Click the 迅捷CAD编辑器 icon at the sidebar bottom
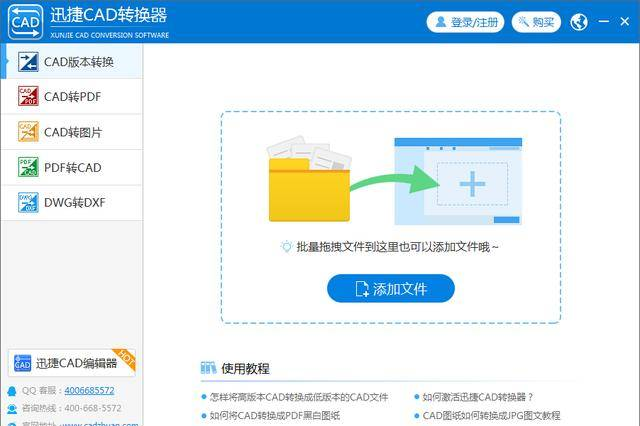Screen dimensions: 640x426 [x=22, y=363]
